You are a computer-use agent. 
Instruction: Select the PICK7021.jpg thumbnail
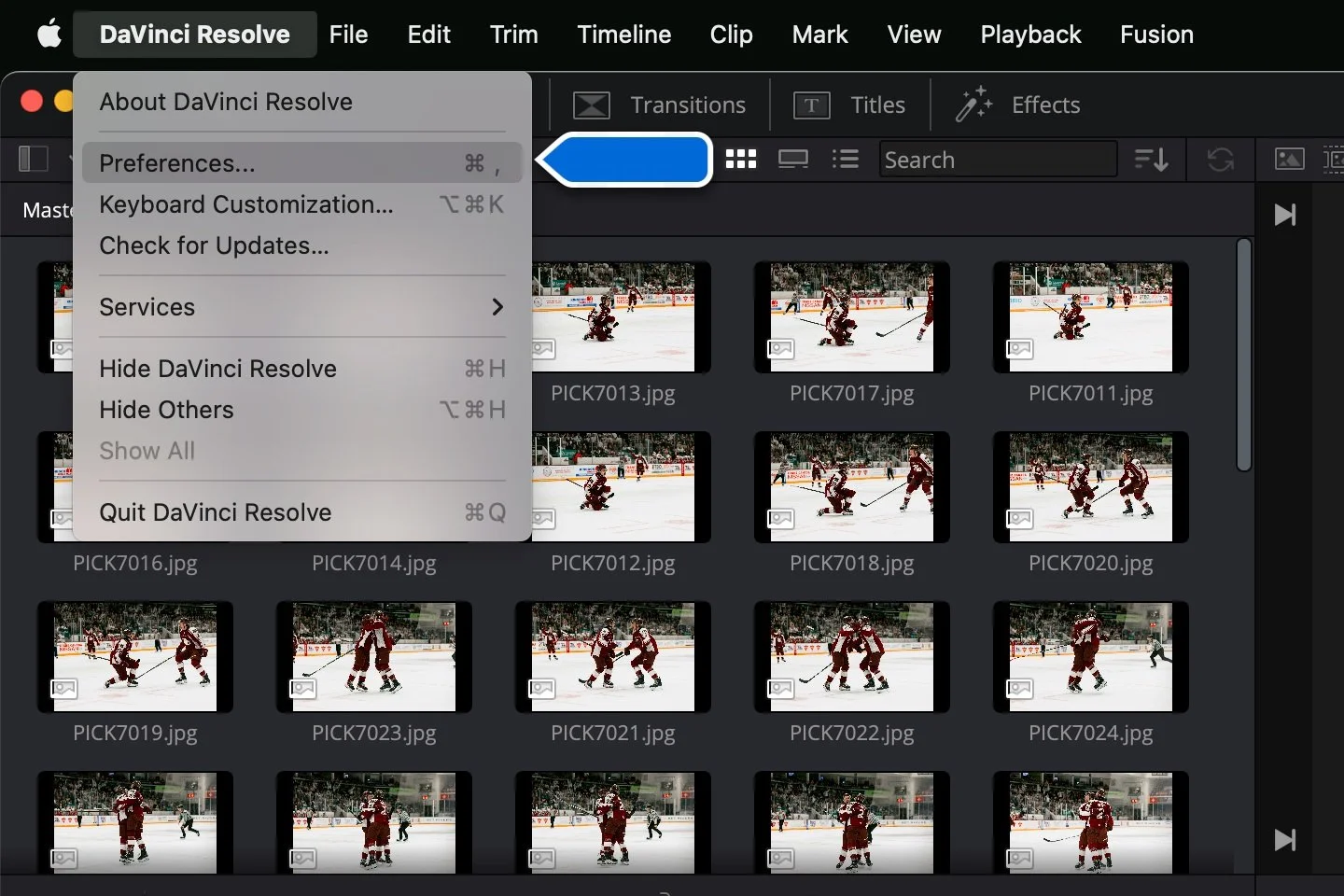pyautogui.click(x=613, y=657)
